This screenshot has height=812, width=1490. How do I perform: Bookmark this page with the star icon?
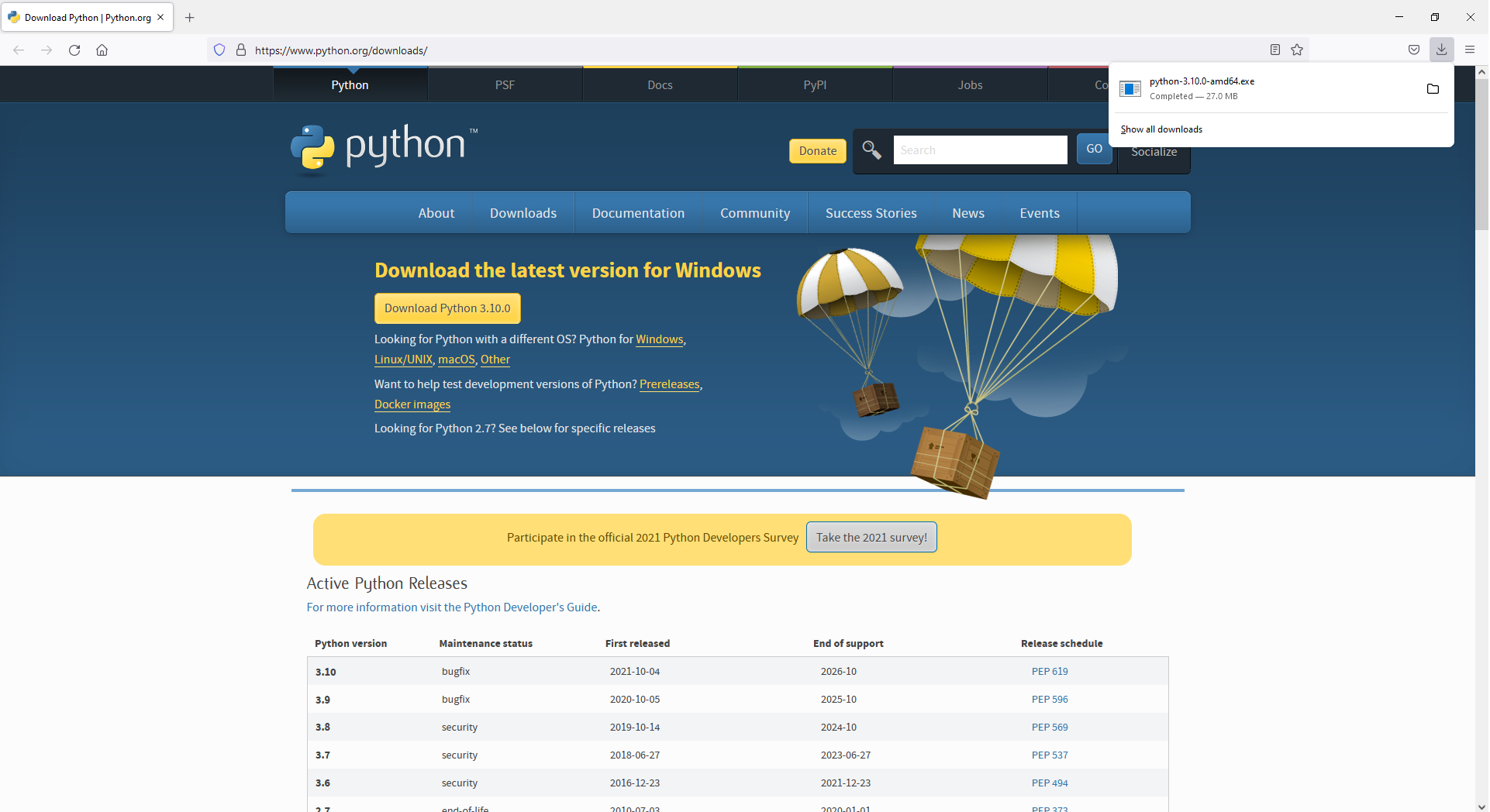(1297, 50)
